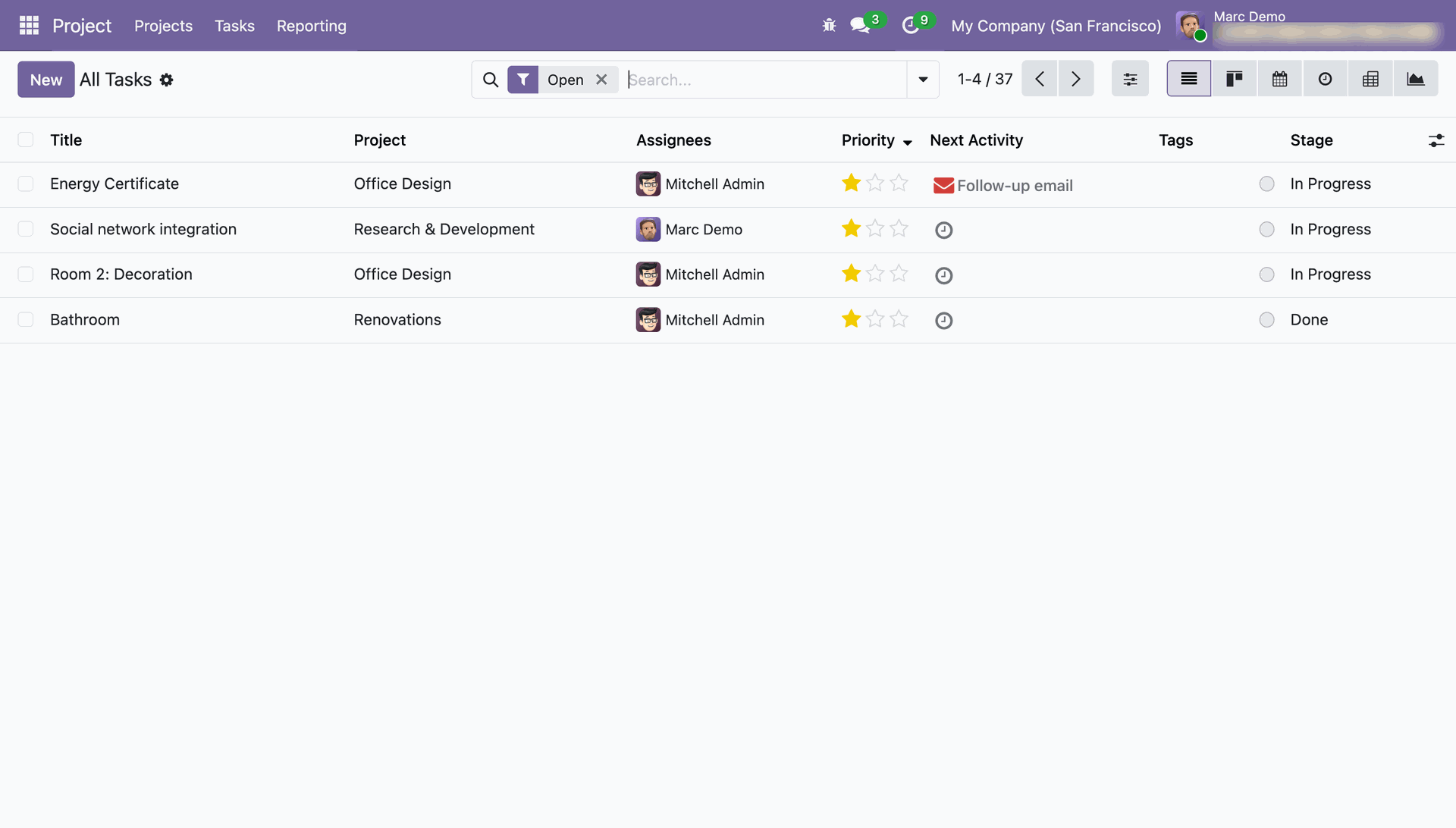The height and width of the screenshot is (828, 1456).
Task: Open the Projects menu
Action: tap(163, 26)
